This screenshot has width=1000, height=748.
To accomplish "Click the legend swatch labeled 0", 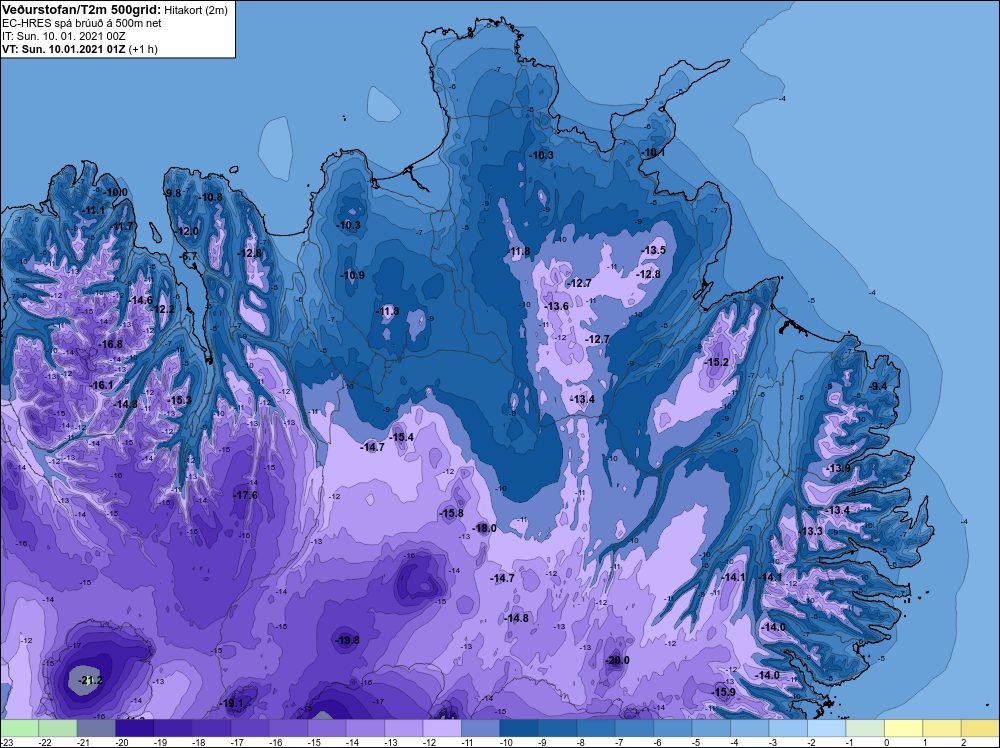I will pos(903,728).
